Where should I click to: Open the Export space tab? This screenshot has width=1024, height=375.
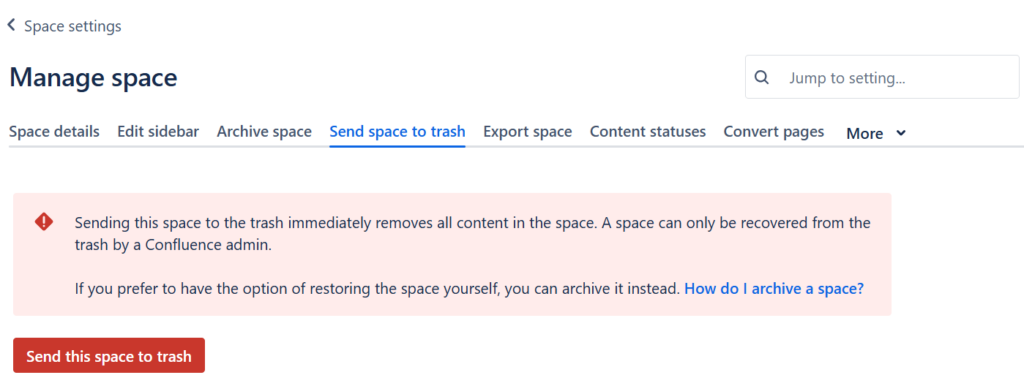click(x=528, y=132)
